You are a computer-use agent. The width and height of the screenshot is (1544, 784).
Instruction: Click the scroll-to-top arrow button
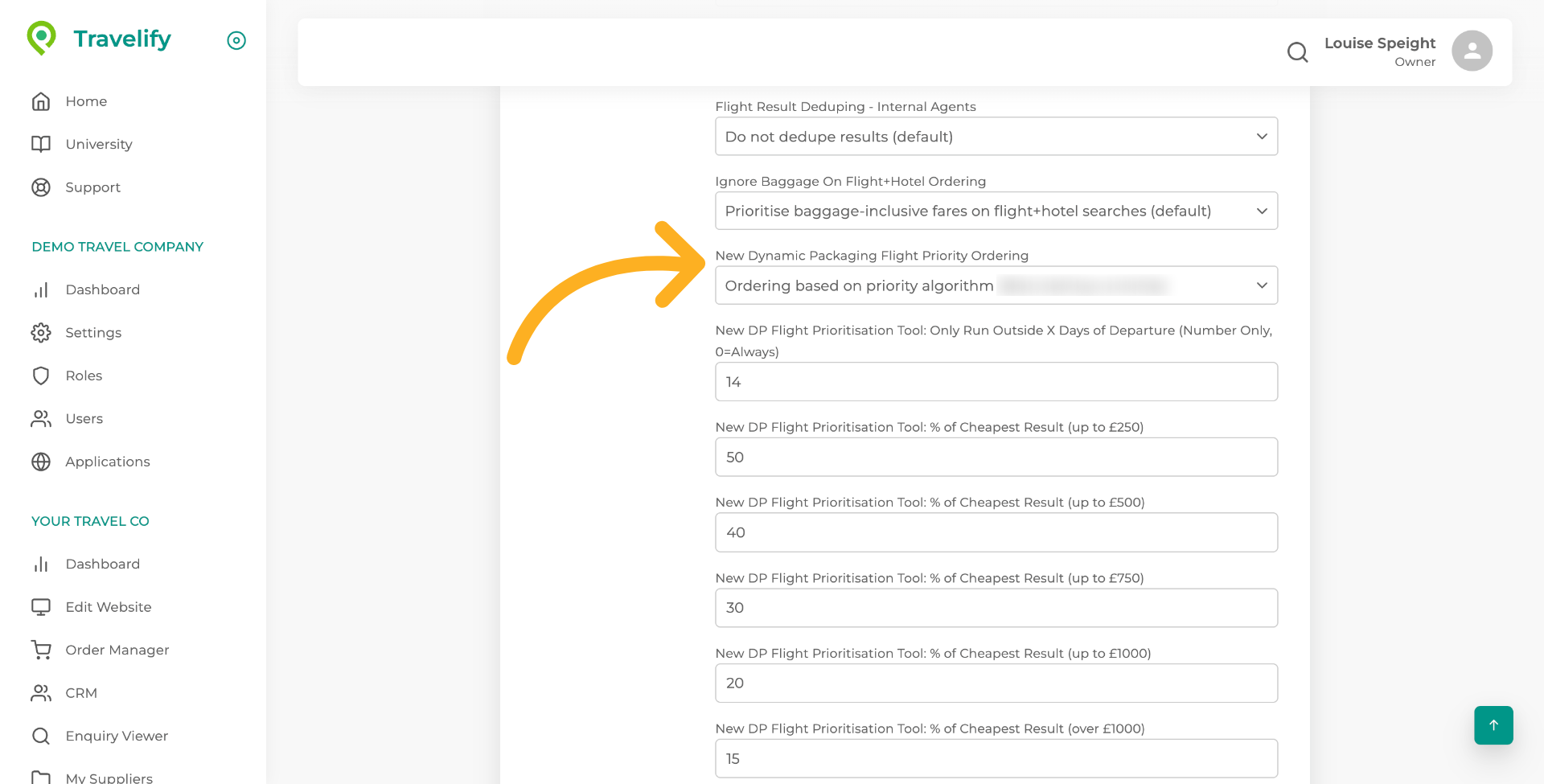point(1493,725)
